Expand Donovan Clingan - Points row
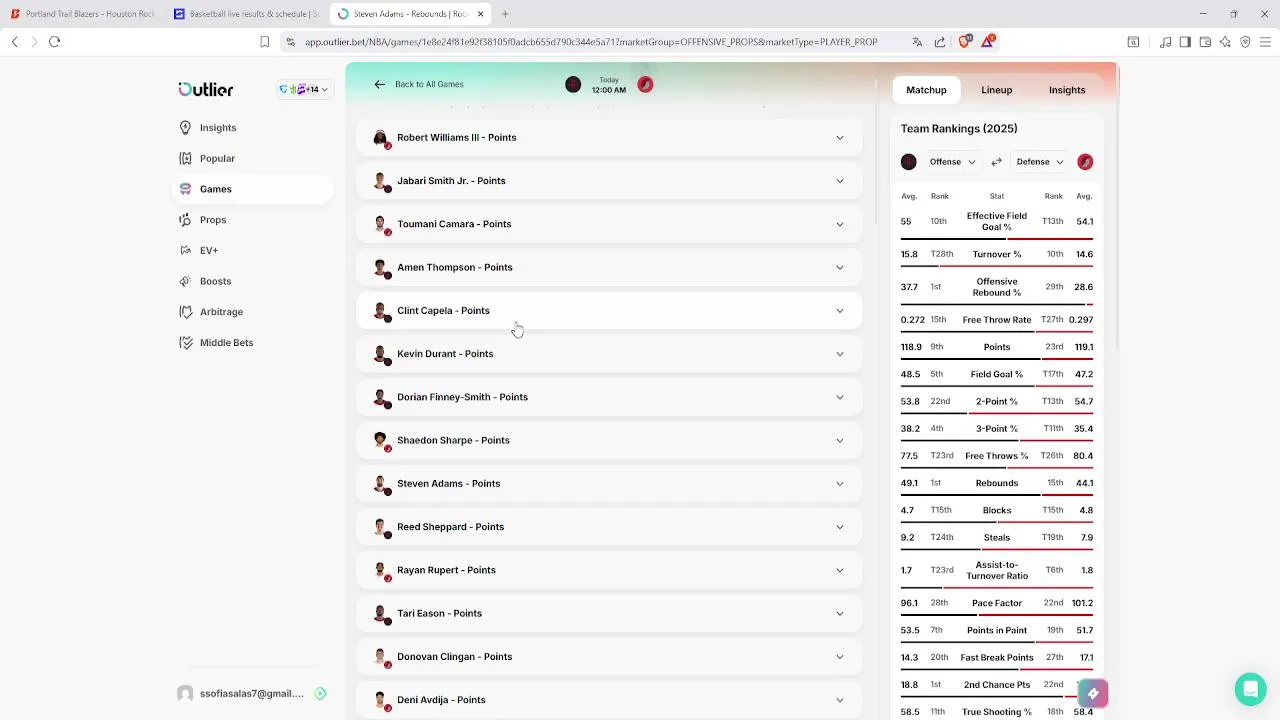The height and width of the screenshot is (720, 1280). (609, 657)
